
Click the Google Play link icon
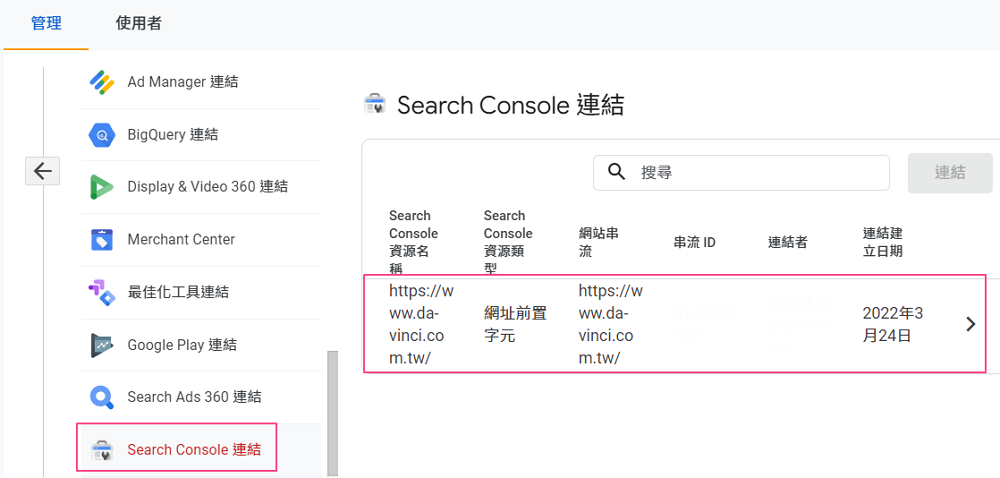click(x=102, y=345)
